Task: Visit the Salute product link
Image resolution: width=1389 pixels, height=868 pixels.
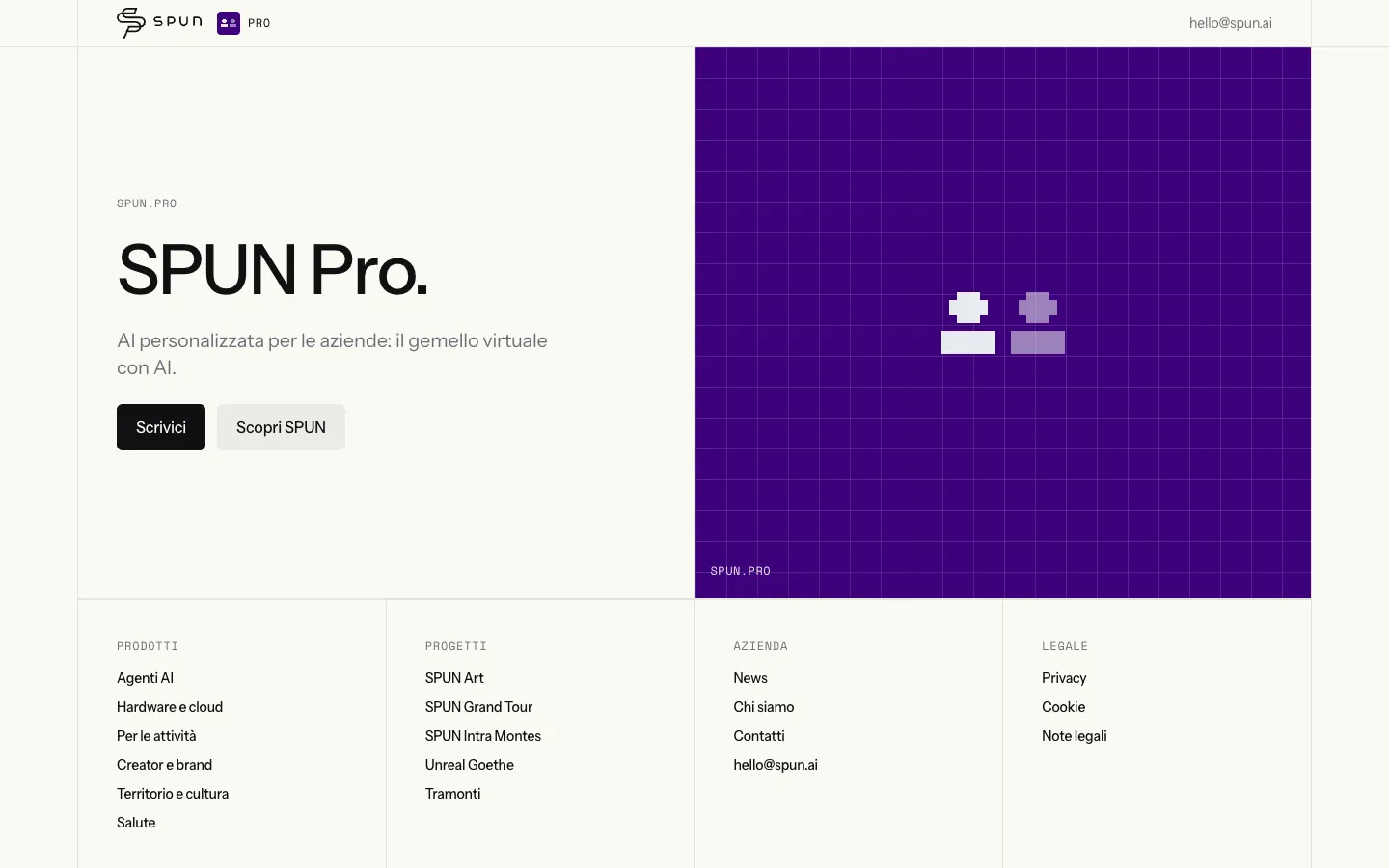Action: coord(136,823)
